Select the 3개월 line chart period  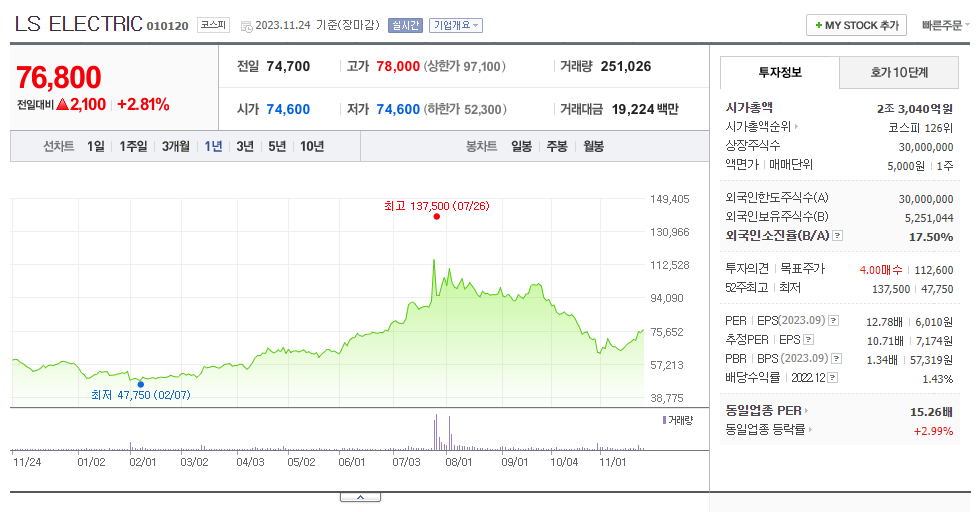pyautogui.click(x=176, y=146)
